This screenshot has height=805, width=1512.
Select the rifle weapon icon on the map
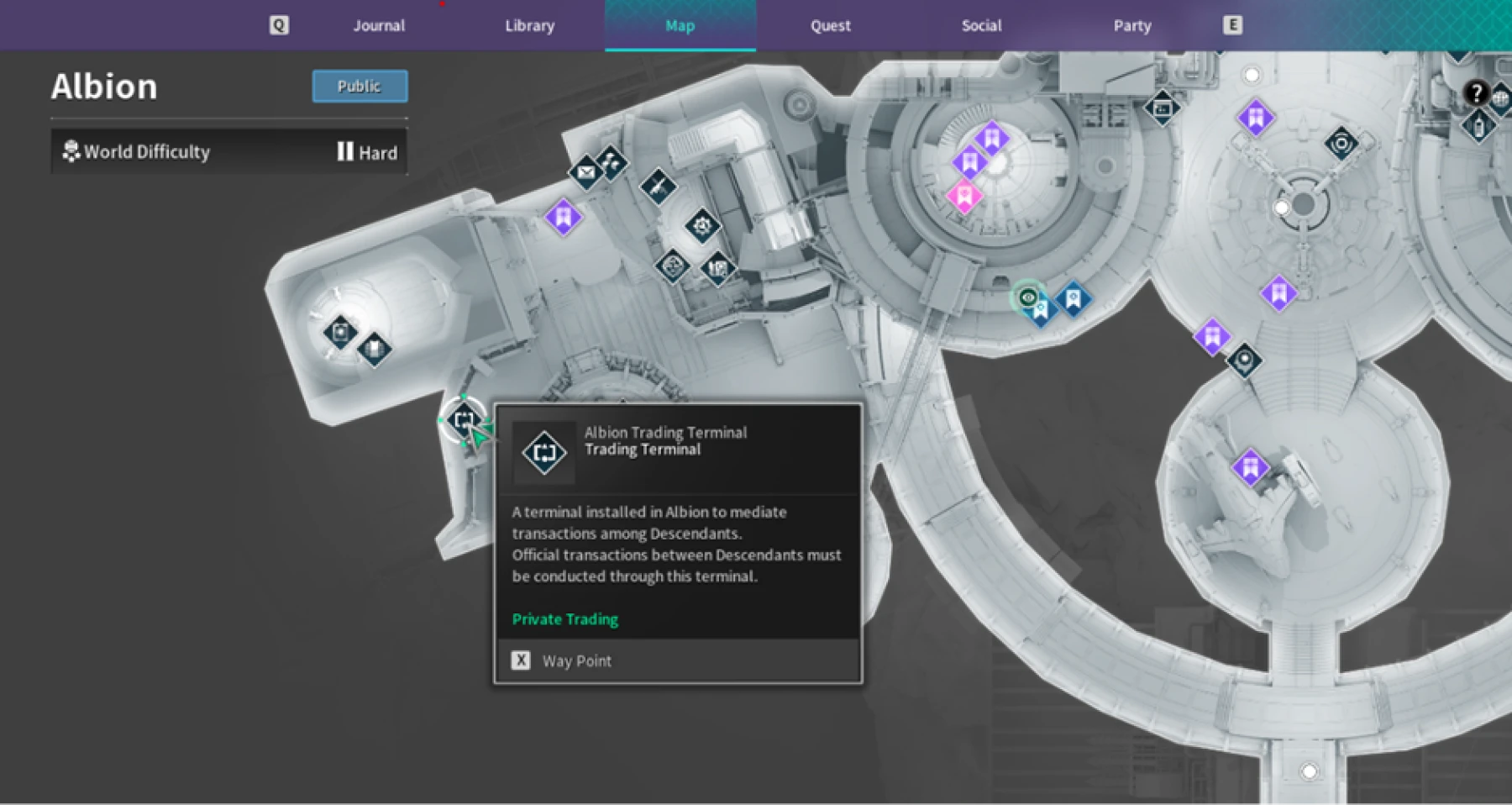tap(658, 186)
